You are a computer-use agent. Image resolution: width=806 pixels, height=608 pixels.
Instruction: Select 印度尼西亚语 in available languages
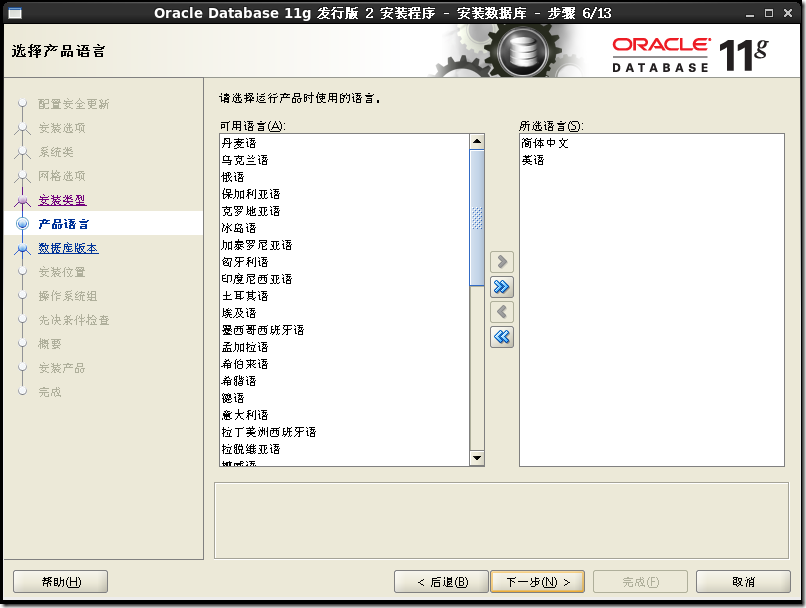tap(344, 279)
